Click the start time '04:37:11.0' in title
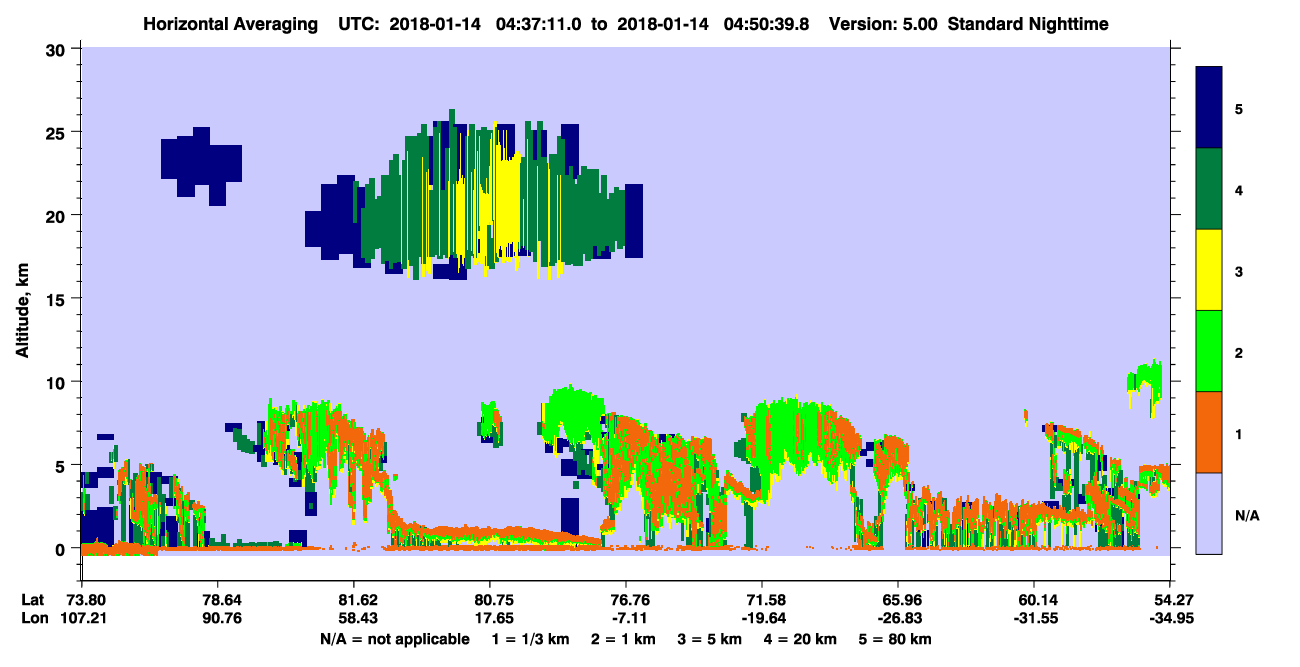 pos(540,23)
